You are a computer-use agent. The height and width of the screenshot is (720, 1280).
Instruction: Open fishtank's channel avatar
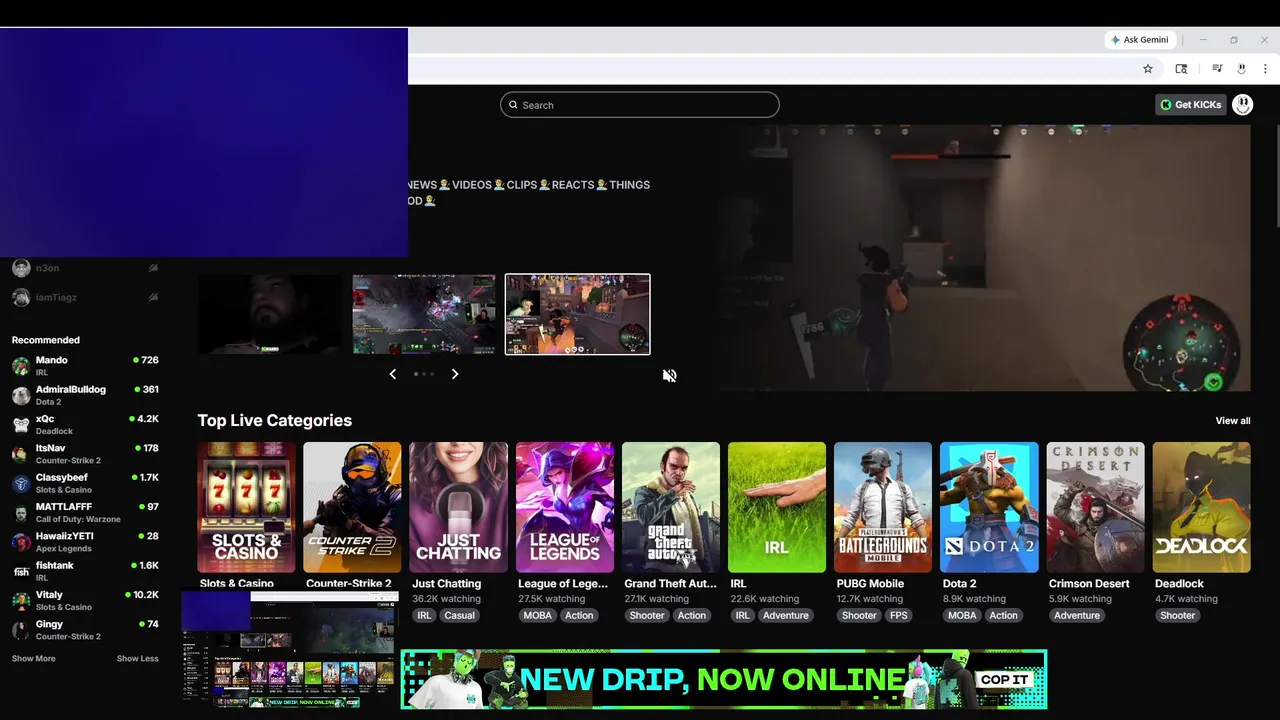21,572
